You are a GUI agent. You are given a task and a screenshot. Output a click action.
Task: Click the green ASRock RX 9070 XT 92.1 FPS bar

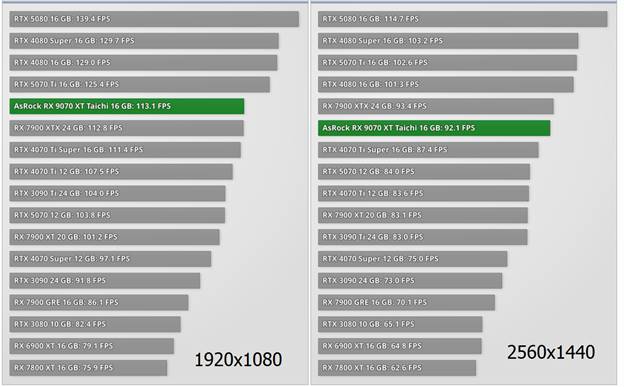[434, 128]
